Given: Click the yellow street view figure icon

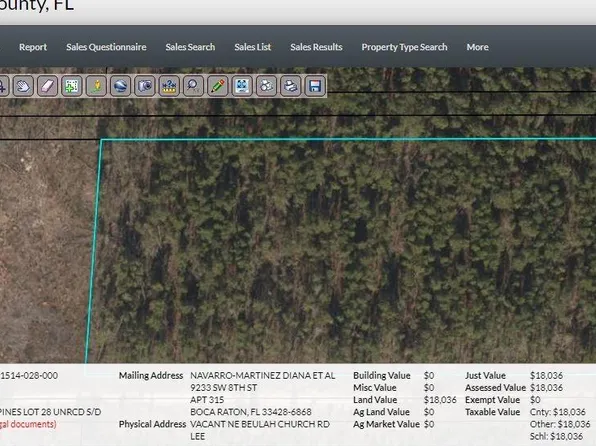Looking at the screenshot, I should click(96, 86).
